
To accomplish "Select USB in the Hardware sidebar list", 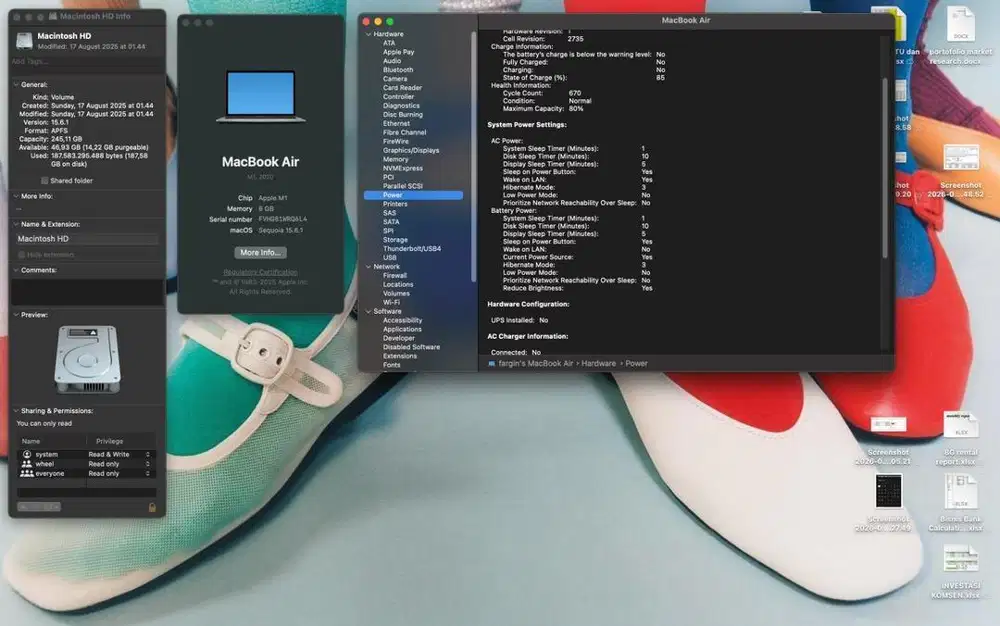I will (x=390, y=258).
